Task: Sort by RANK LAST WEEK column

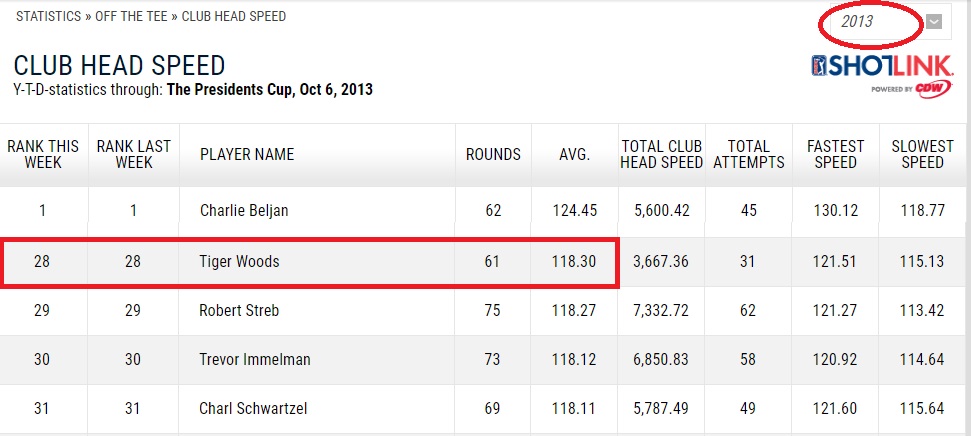Action: [x=134, y=154]
